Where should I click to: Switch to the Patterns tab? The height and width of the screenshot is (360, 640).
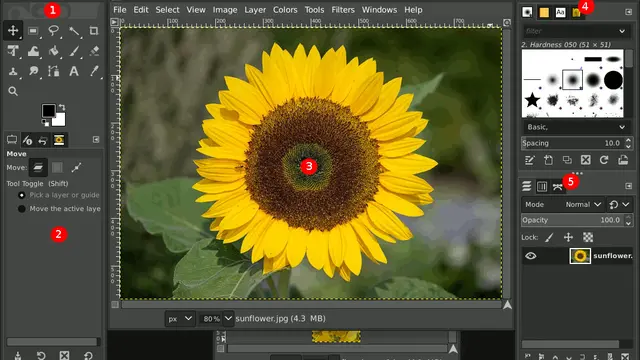pos(544,13)
